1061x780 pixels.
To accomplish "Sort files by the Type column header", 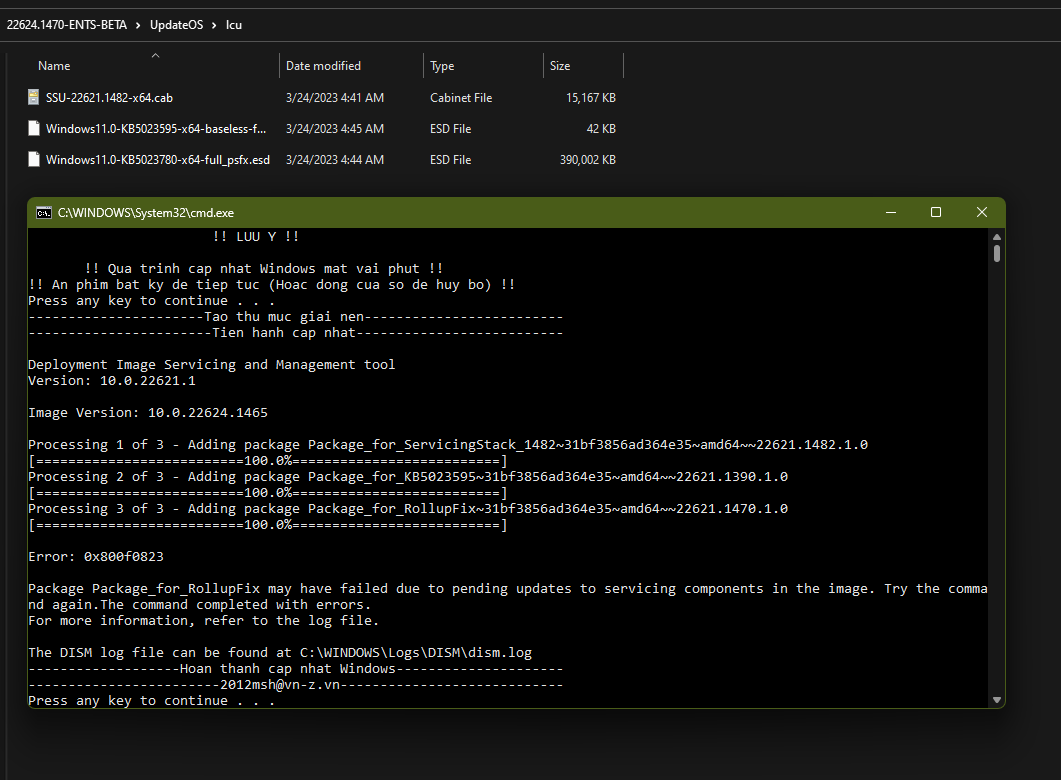I will point(442,66).
